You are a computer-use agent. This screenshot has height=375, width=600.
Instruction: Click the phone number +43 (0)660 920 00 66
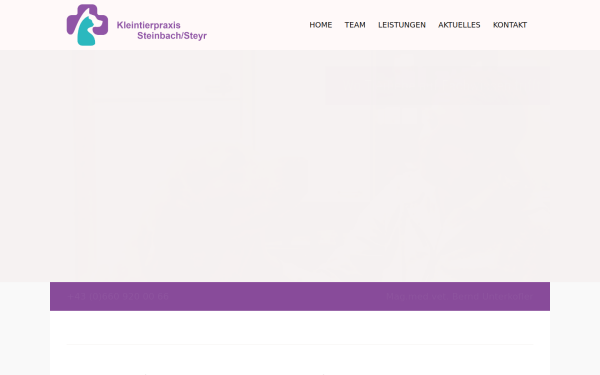click(118, 297)
